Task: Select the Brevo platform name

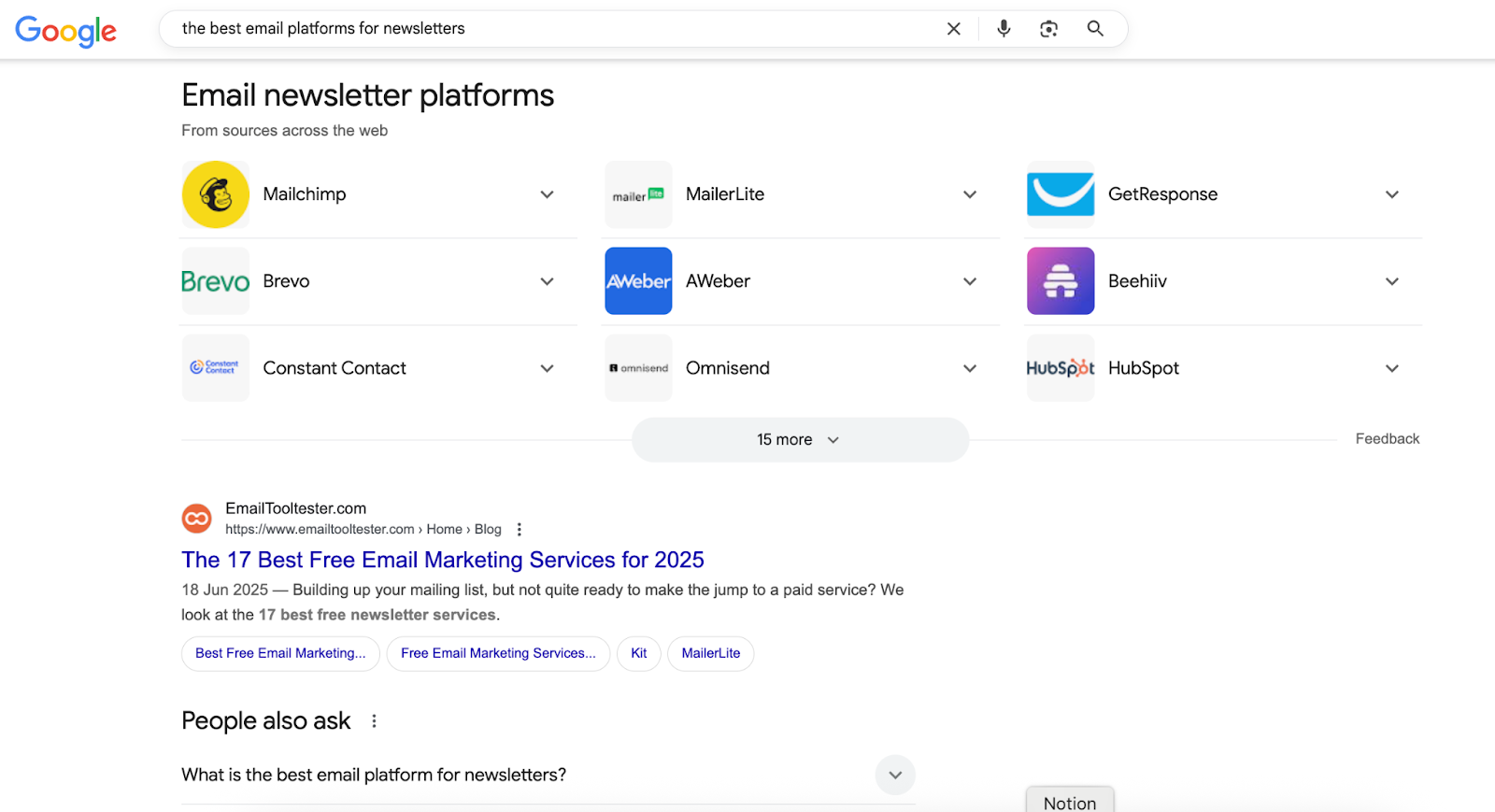Action: 286,281
